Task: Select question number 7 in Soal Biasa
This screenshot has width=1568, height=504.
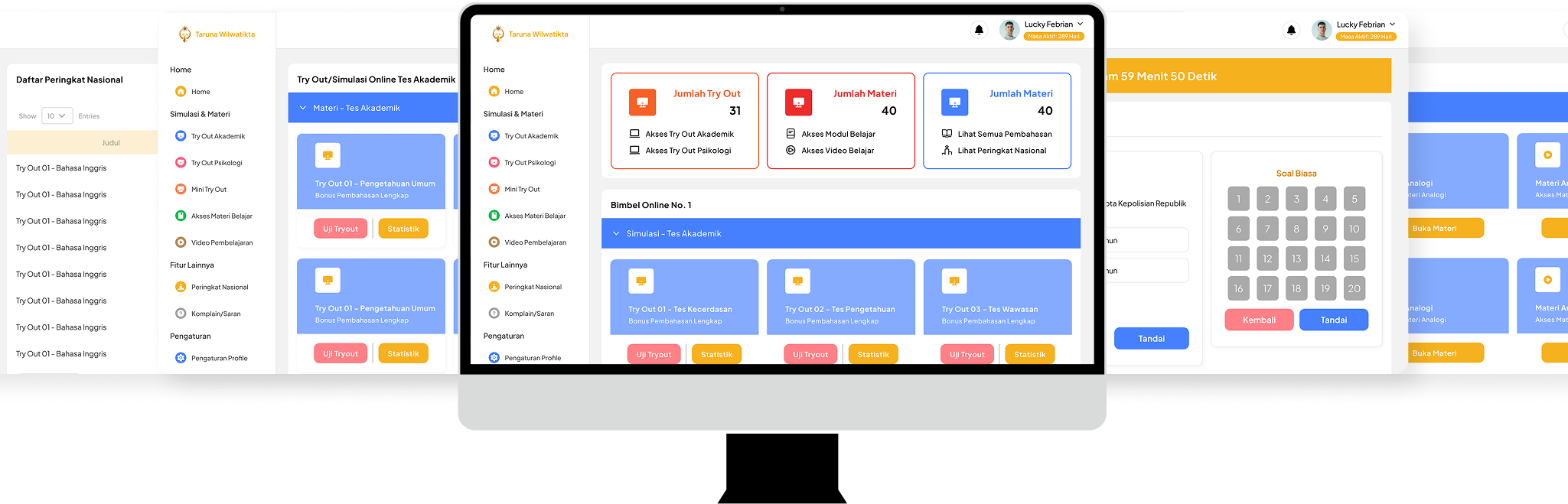Action: click(1267, 229)
